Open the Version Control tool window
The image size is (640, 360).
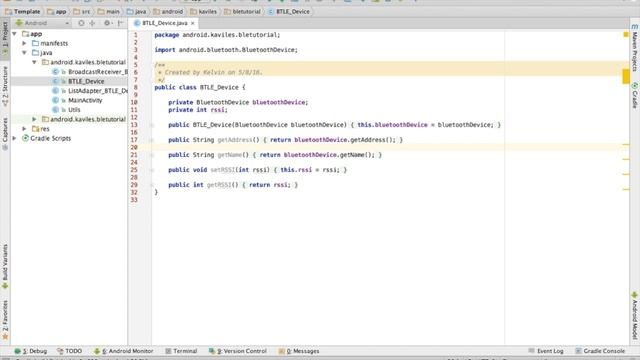238,351
